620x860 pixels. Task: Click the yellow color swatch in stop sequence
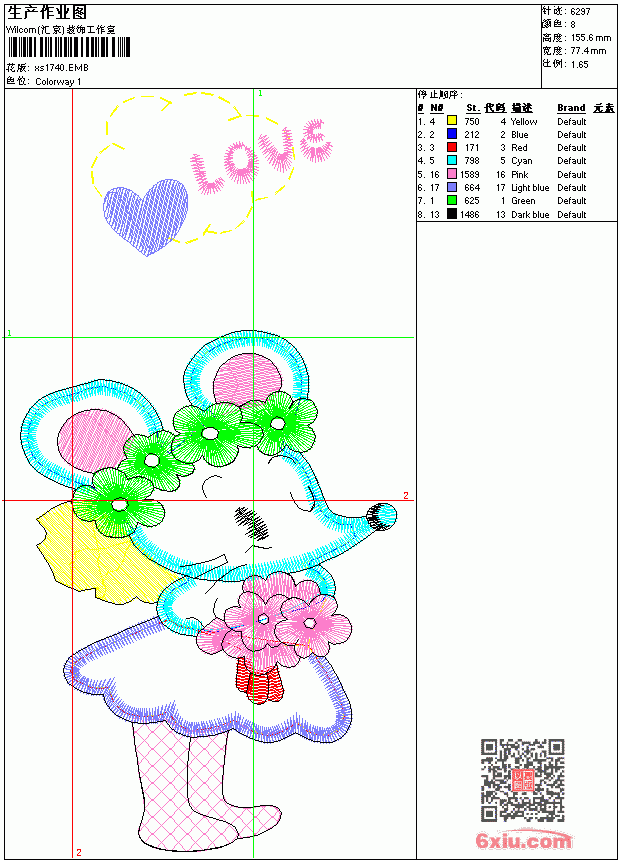452,121
